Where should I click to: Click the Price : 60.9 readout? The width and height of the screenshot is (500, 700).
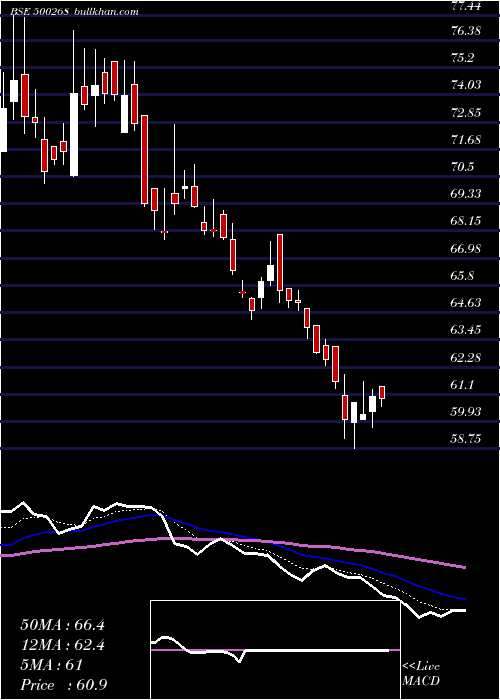pos(64,685)
